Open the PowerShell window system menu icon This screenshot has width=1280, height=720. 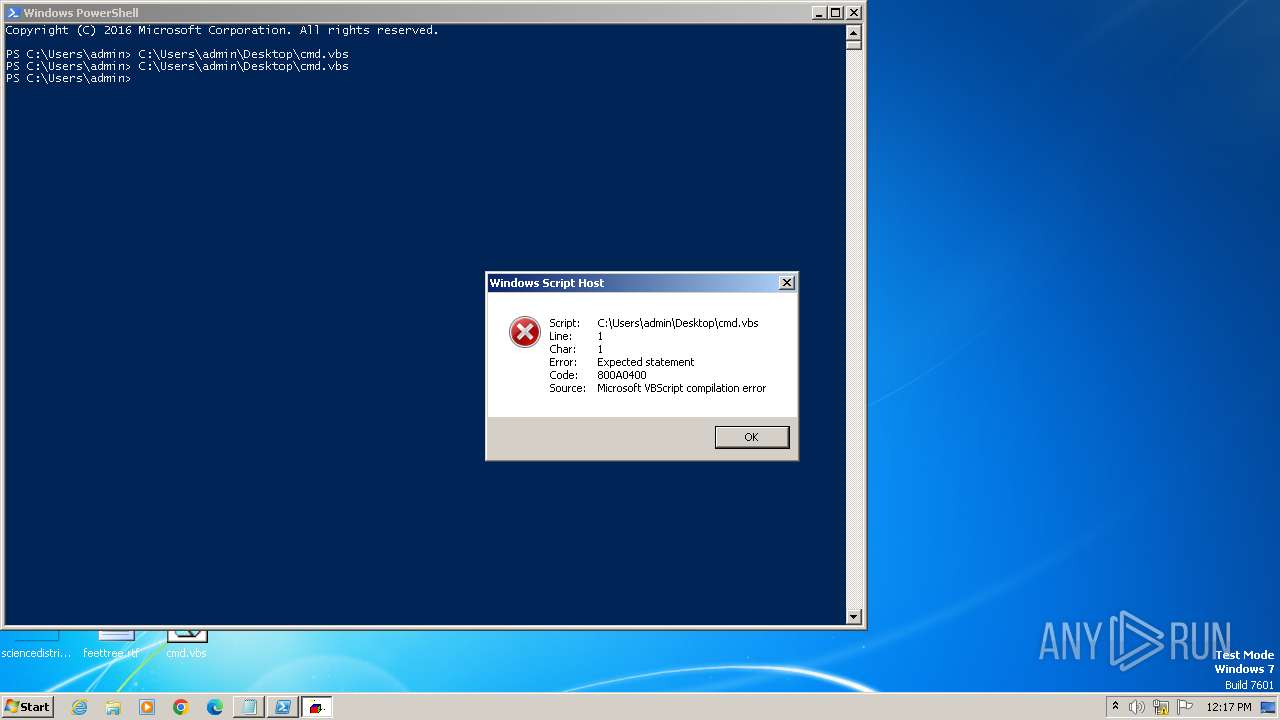pos(12,13)
